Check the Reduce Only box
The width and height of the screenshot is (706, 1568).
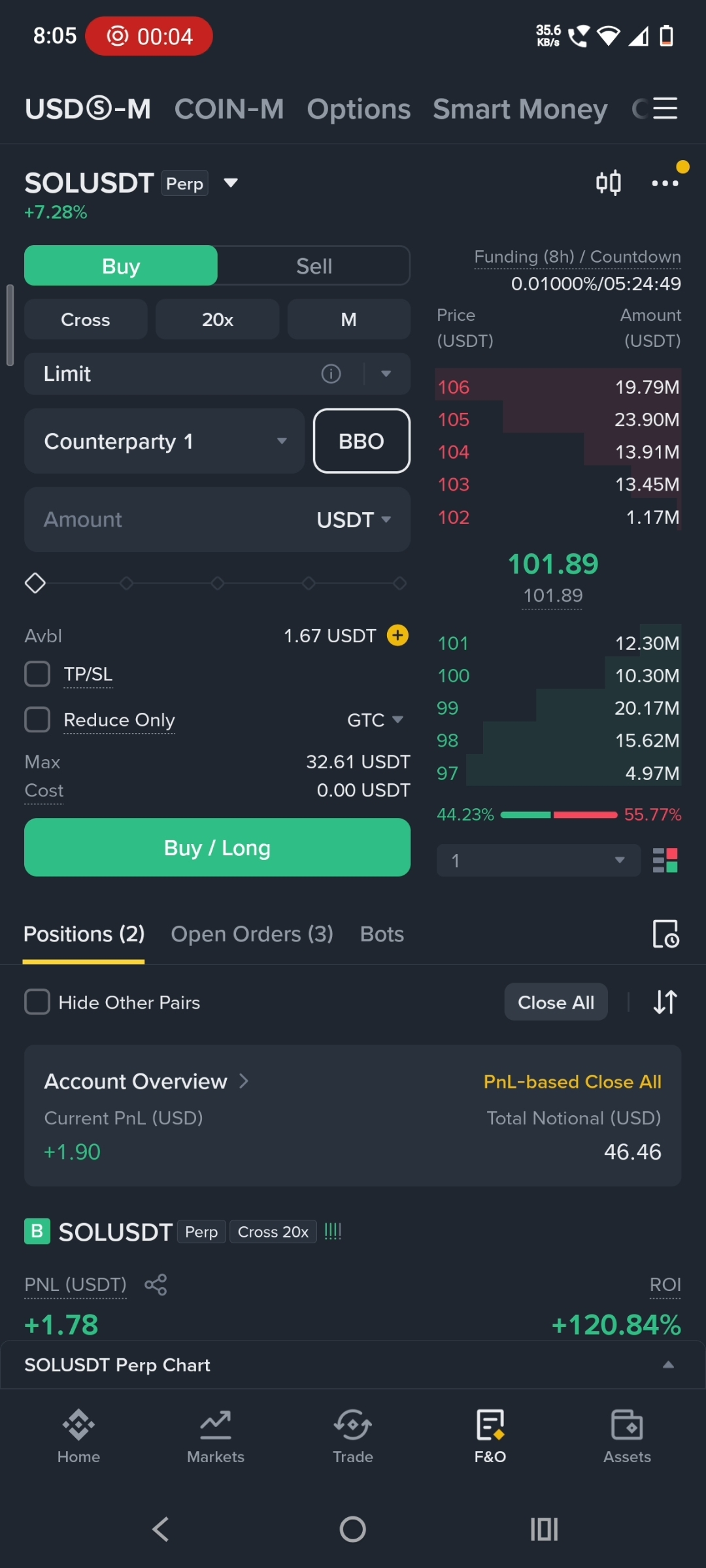(x=37, y=719)
